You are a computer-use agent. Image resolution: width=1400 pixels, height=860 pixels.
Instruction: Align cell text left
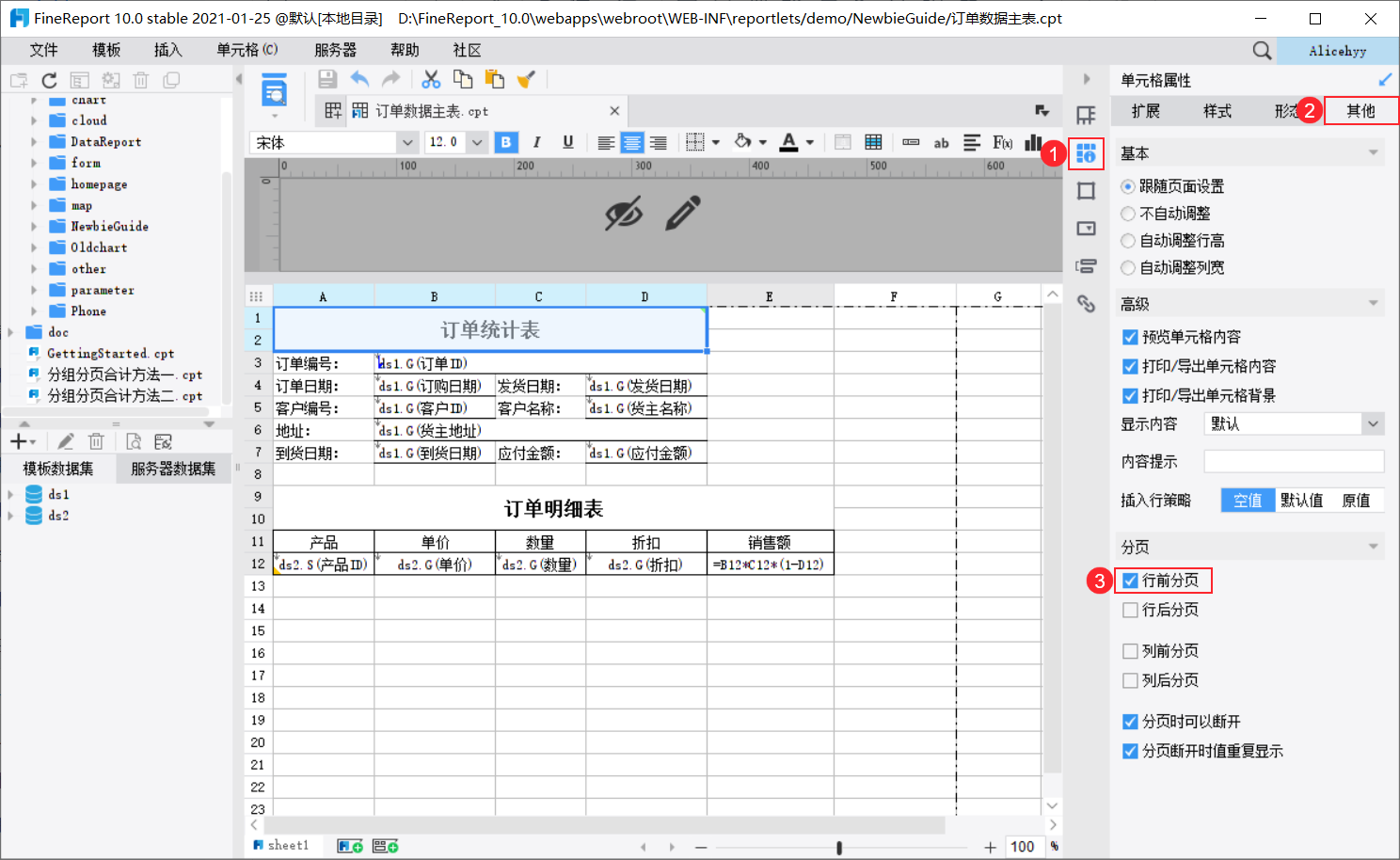click(x=606, y=142)
